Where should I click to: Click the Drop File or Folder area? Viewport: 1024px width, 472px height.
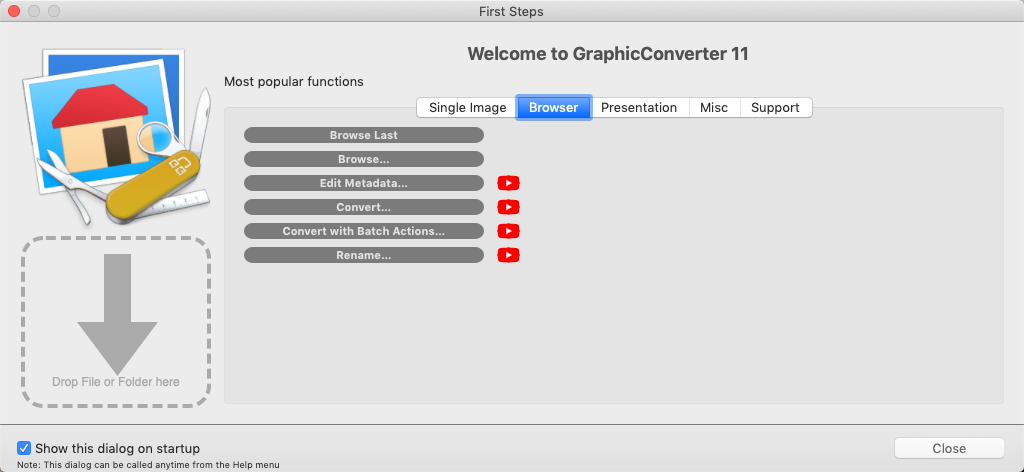[116, 322]
